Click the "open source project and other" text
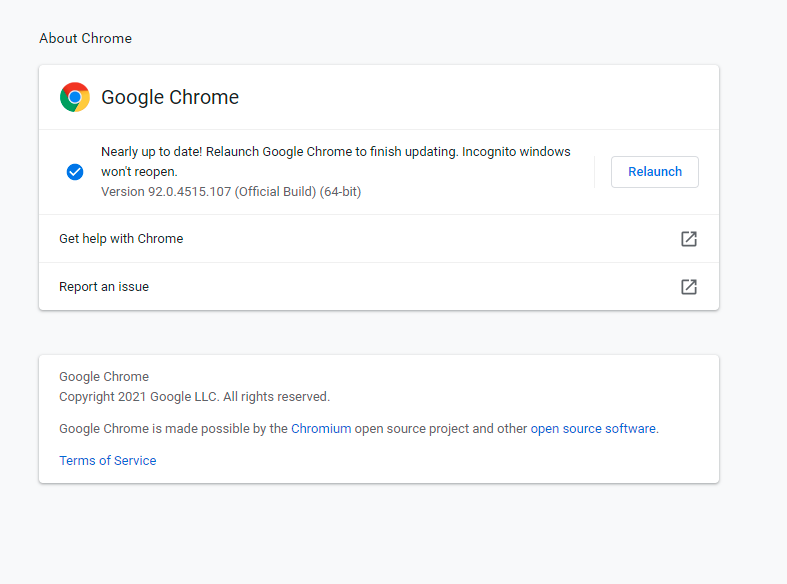The height and width of the screenshot is (584, 787). click(441, 428)
